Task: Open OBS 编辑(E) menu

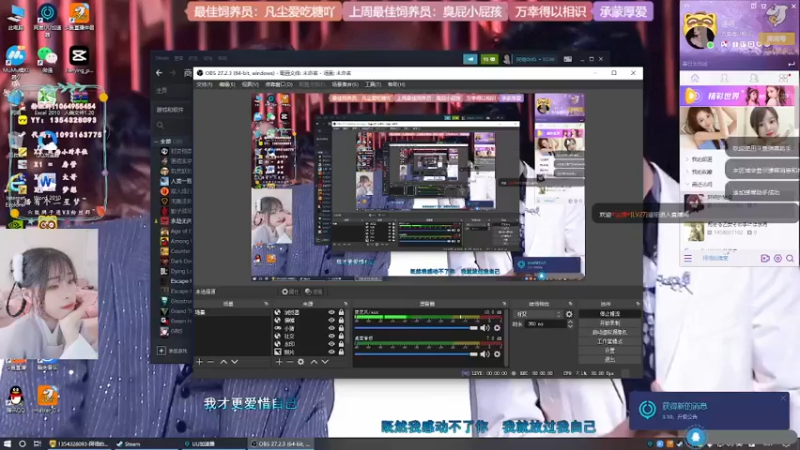Action: pos(227,84)
